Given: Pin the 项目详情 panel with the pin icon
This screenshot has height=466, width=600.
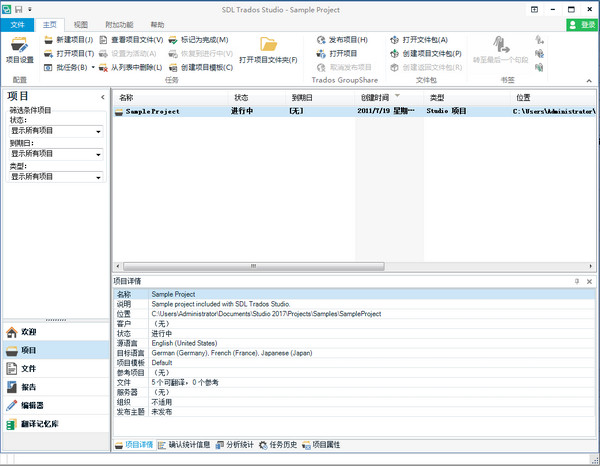Looking at the screenshot, I should 576,282.
